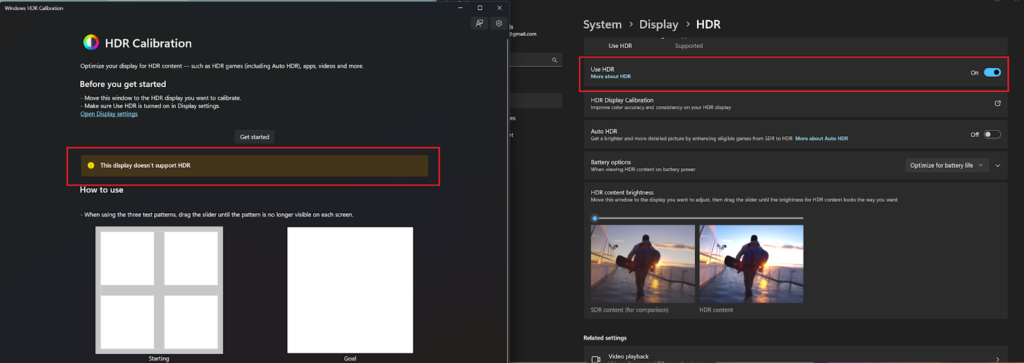Screen dimensions: 1024x363
Task: Click the HDR content preview image
Action: click(751, 264)
